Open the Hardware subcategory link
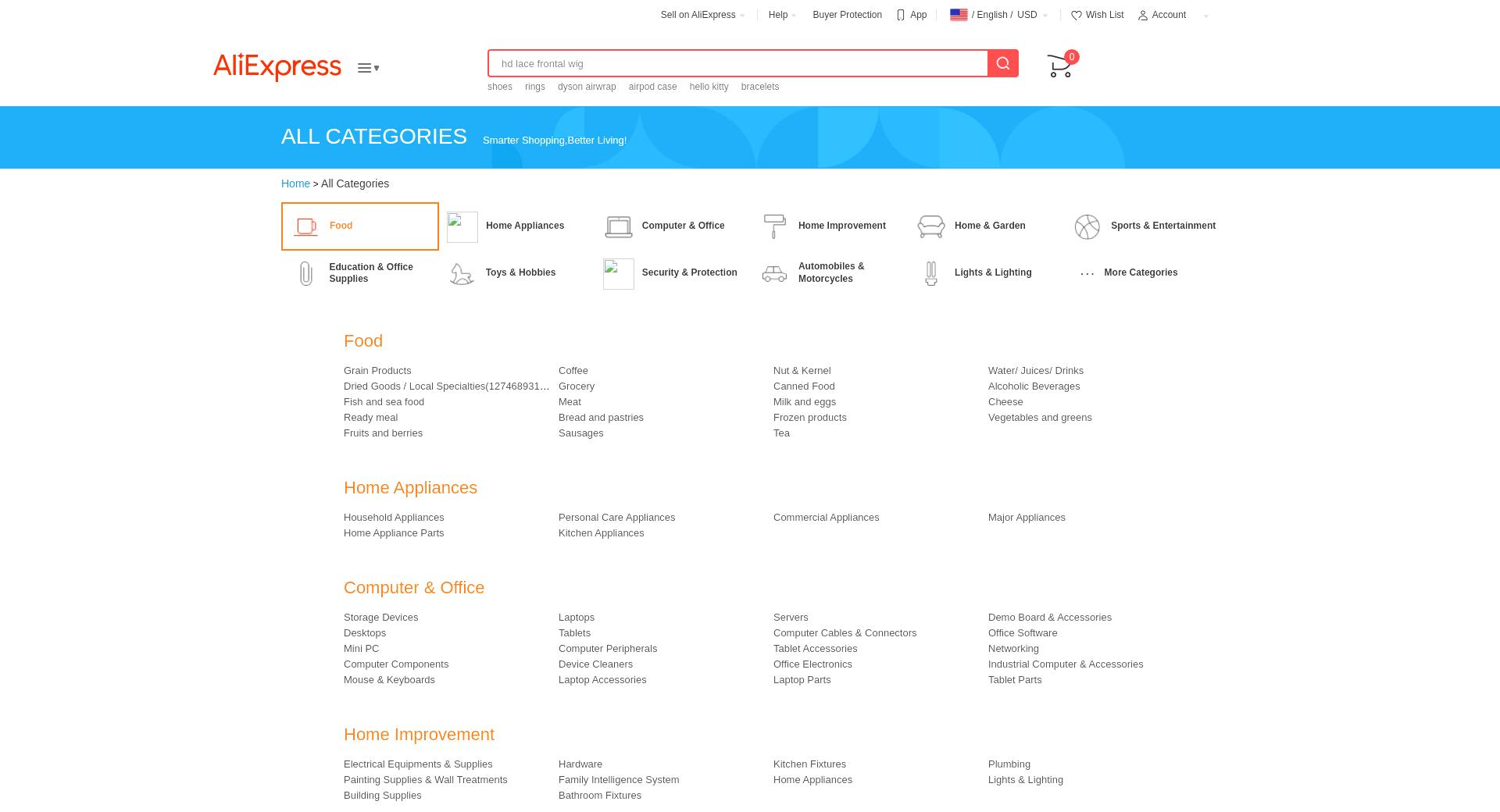1500x812 pixels. (580, 764)
